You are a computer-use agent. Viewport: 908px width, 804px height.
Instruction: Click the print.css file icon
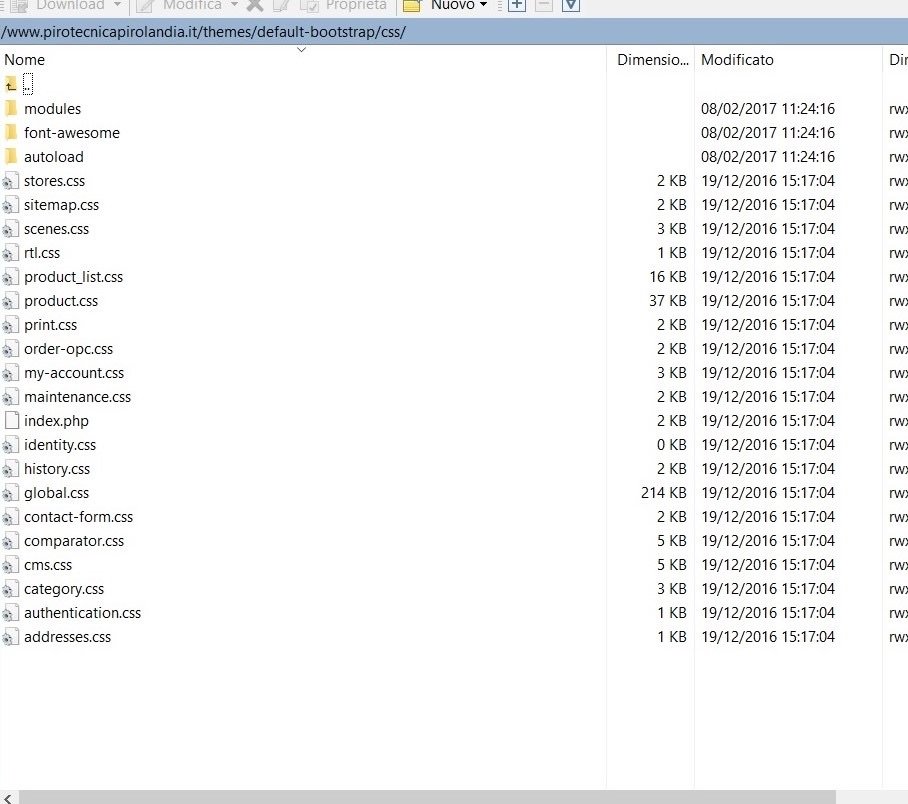tap(10, 325)
